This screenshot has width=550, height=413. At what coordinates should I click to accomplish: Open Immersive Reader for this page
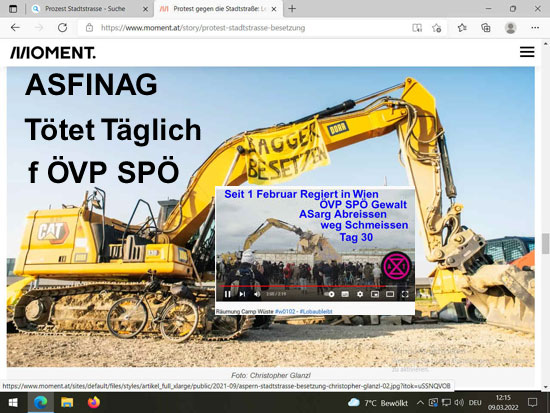coord(417,28)
